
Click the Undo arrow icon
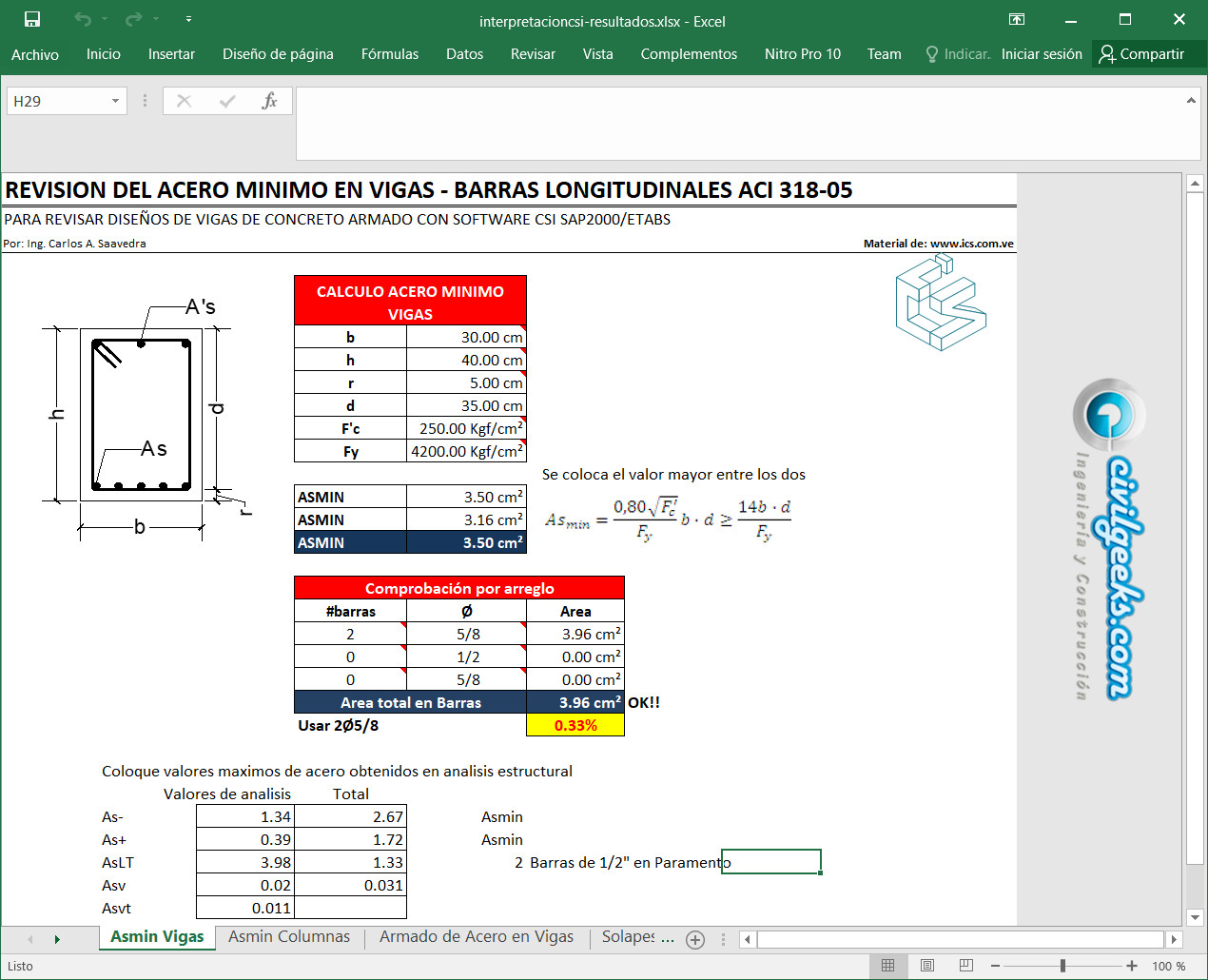pos(83,20)
